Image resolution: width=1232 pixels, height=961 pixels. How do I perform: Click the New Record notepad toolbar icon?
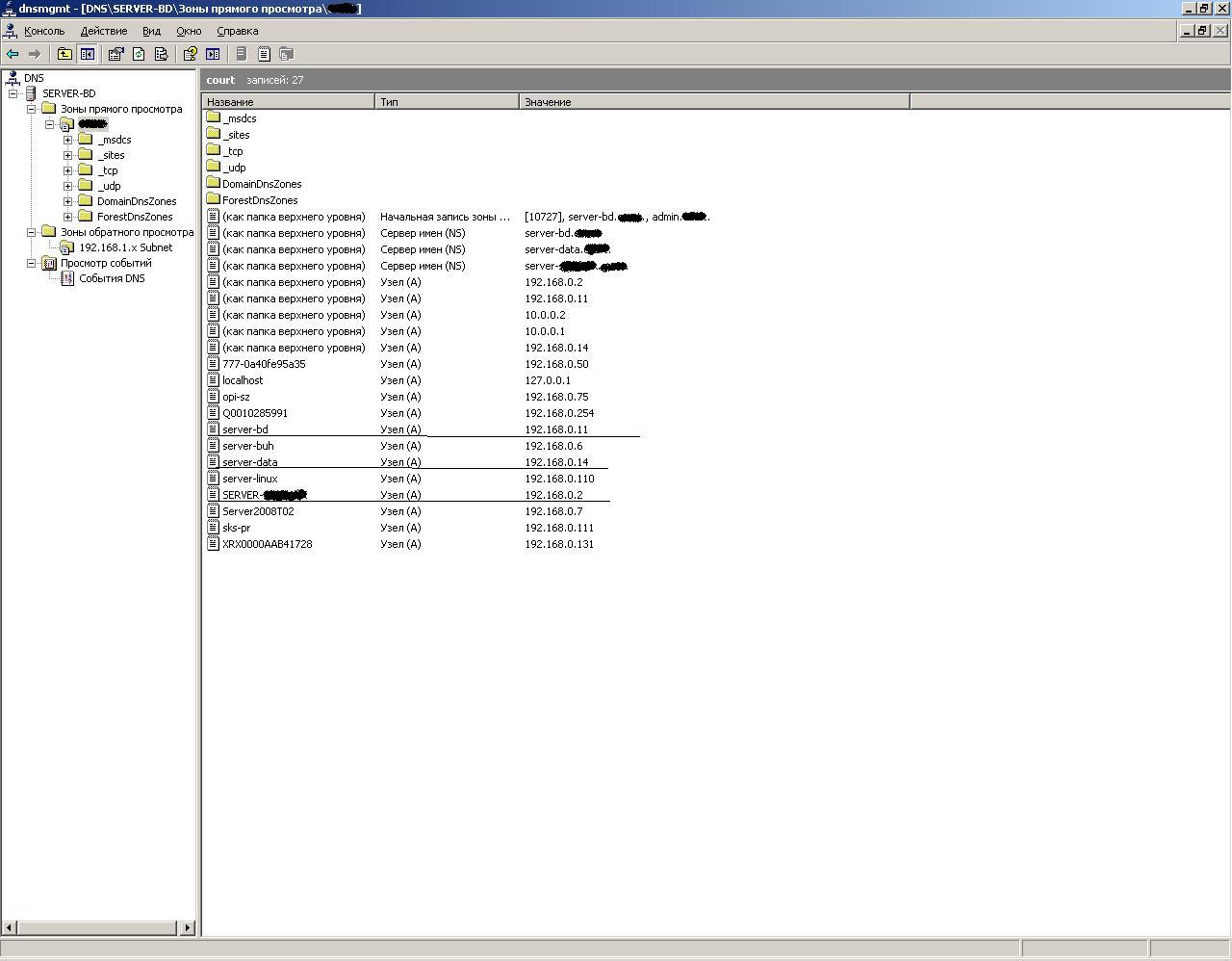tap(264, 54)
